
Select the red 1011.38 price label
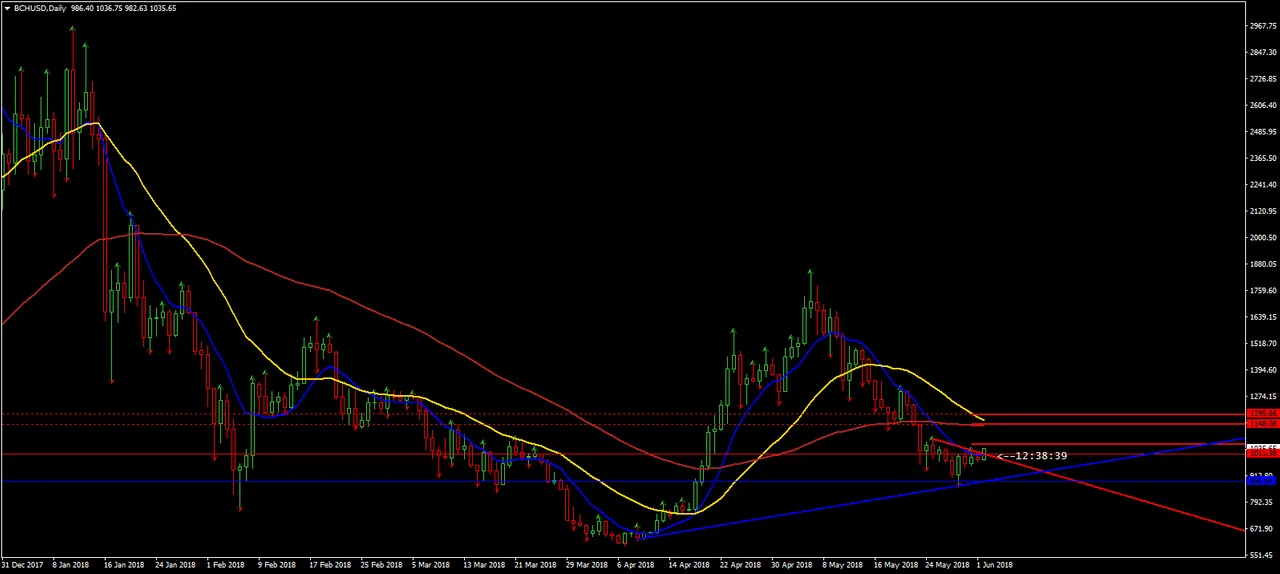pyautogui.click(x=1261, y=454)
